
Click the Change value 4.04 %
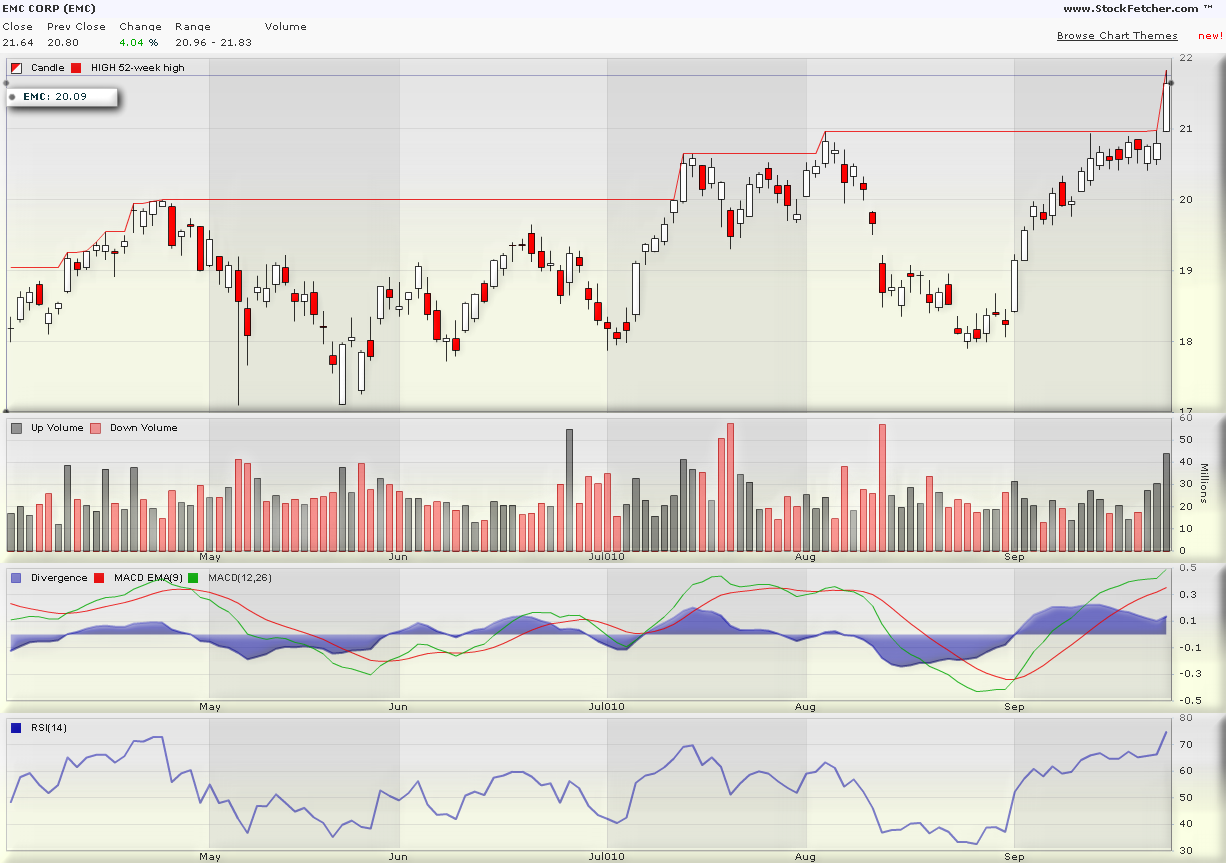point(139,43)
